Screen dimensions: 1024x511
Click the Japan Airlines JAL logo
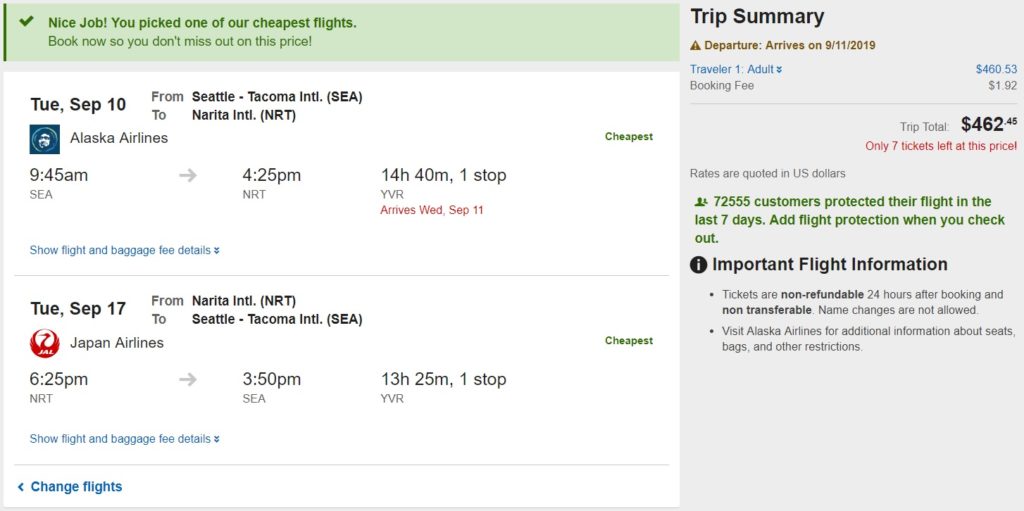tap(45, 343)
